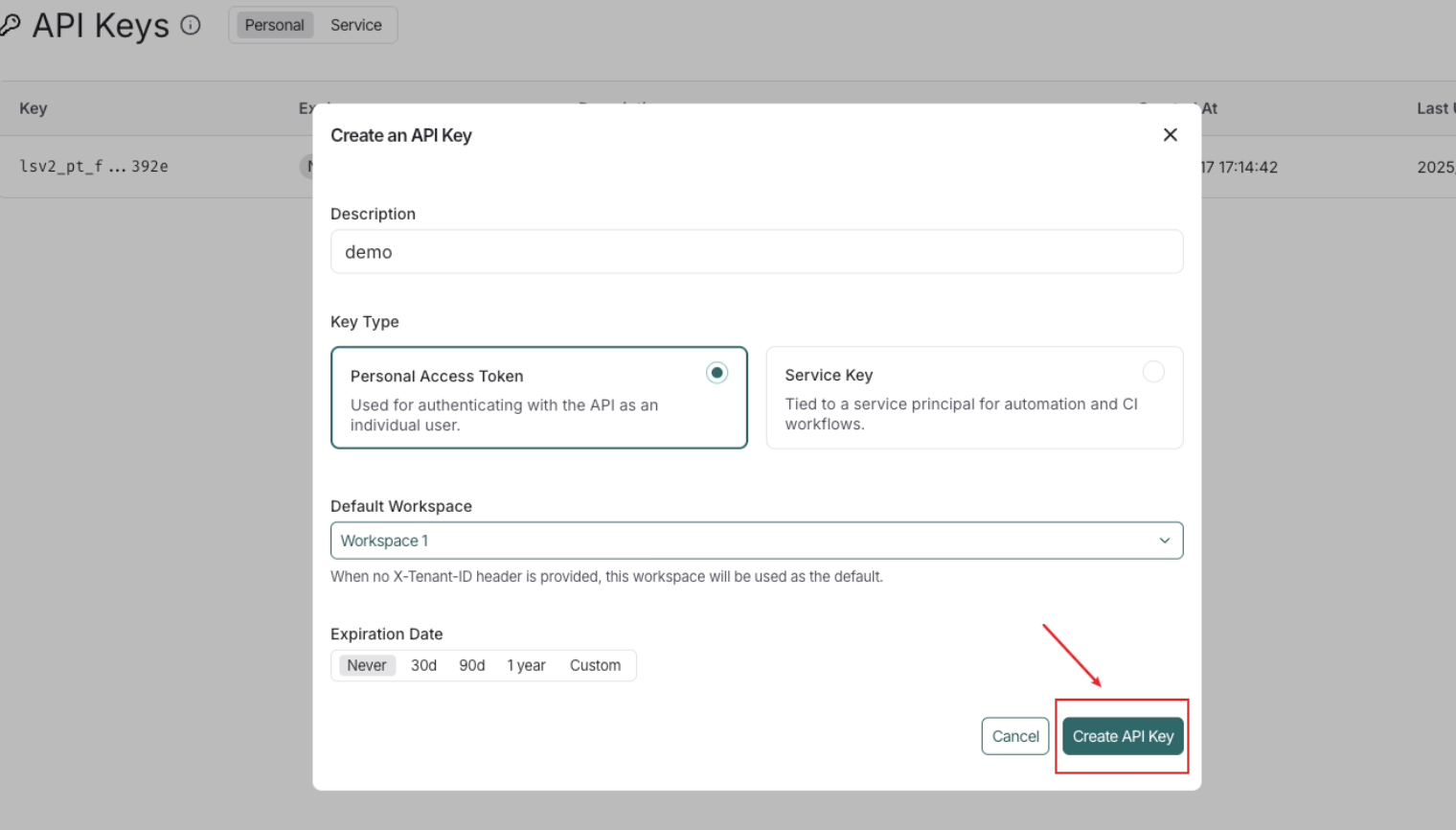Click the key icon next to title
This screenshot has height=830, width=1456.
pos(11,25)
